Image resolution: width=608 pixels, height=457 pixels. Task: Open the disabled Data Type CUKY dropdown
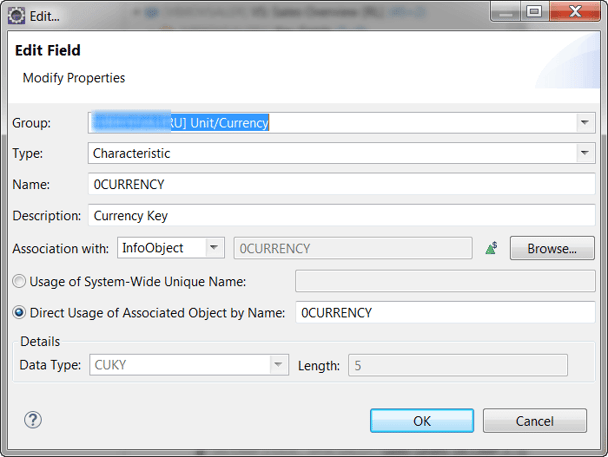(278, 365)
